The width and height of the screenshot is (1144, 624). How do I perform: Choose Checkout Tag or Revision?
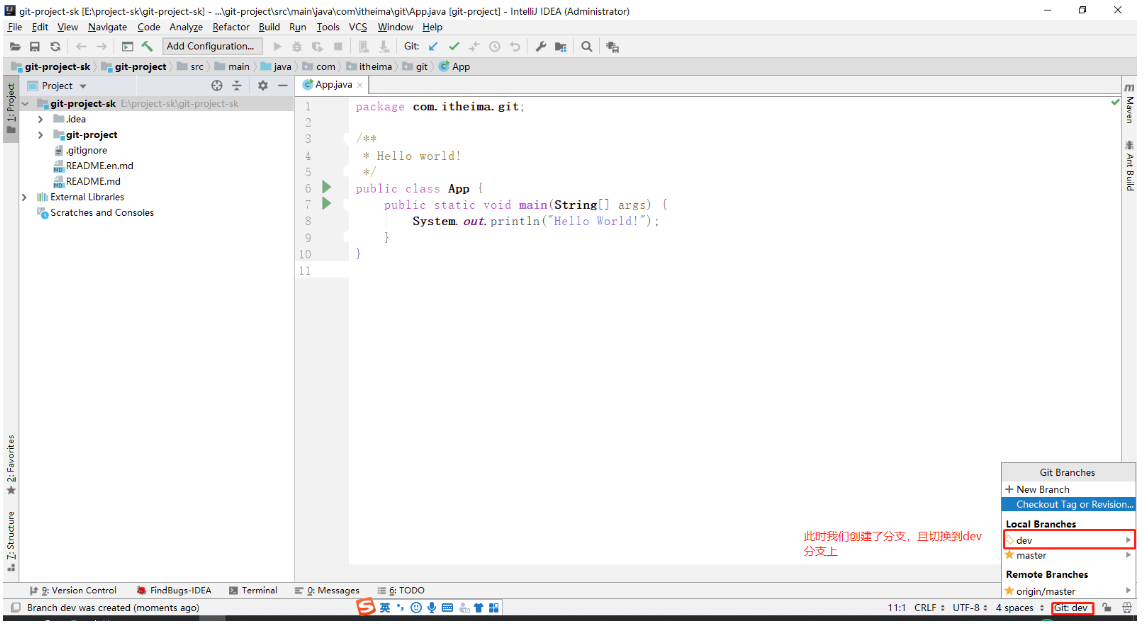pos(1070,504)
